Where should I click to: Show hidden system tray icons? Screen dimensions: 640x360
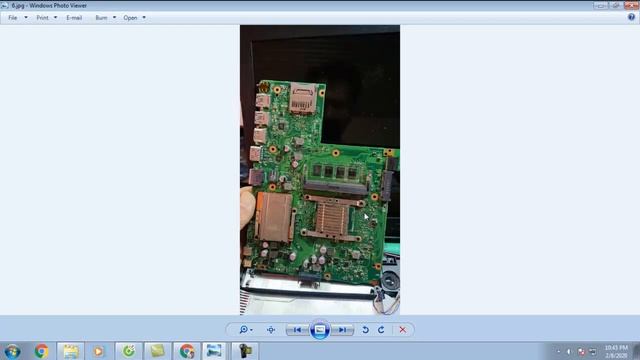pyautogui.click(x=558, y=351)
